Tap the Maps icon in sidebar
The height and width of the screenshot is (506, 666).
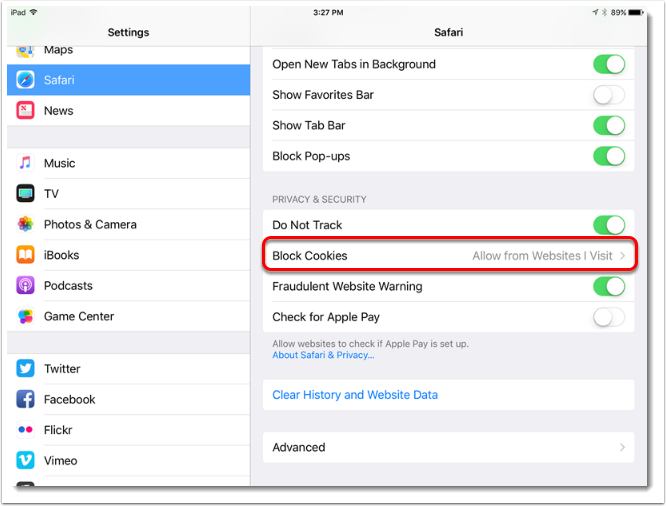(25, 51)
